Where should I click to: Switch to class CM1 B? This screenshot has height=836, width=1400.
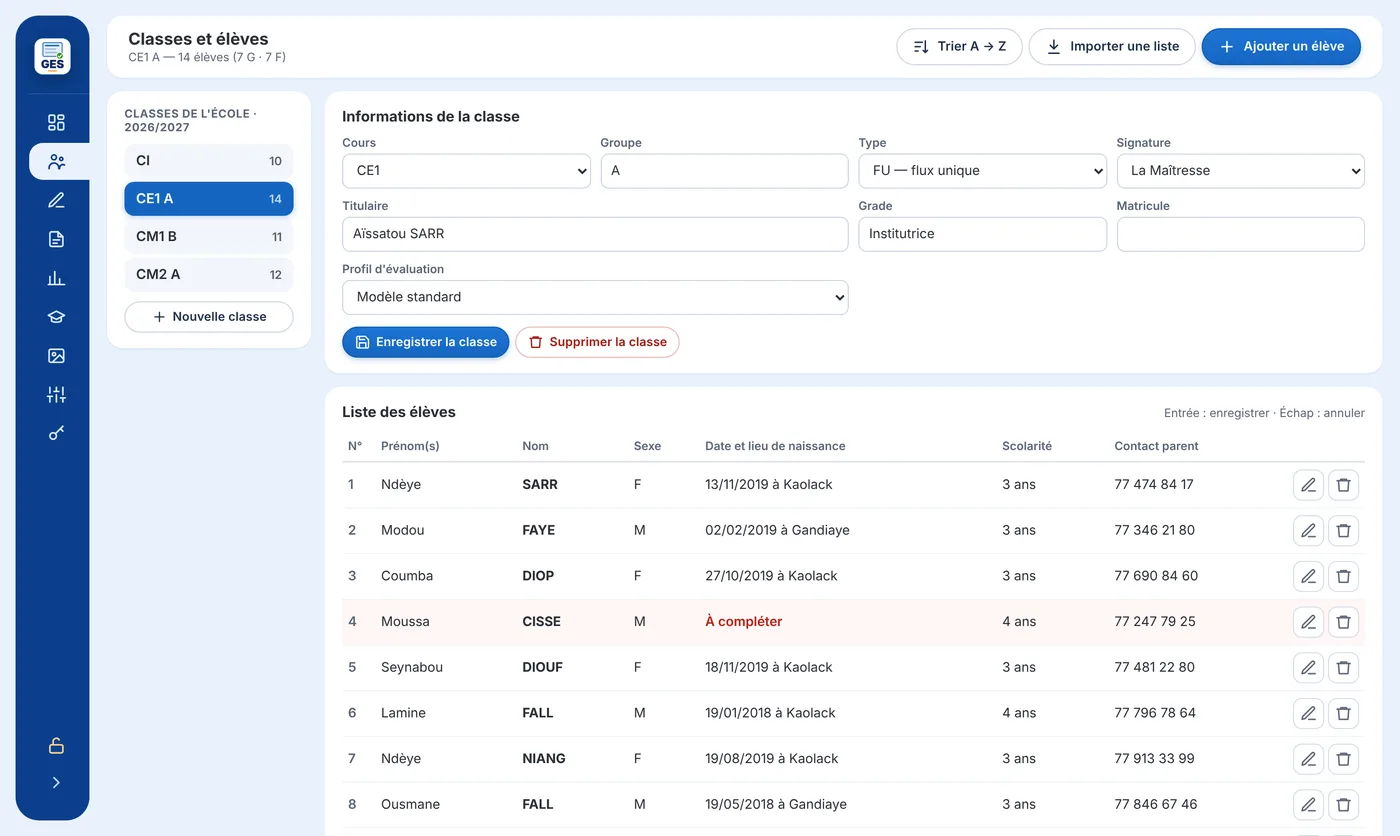tap(209, 237)
